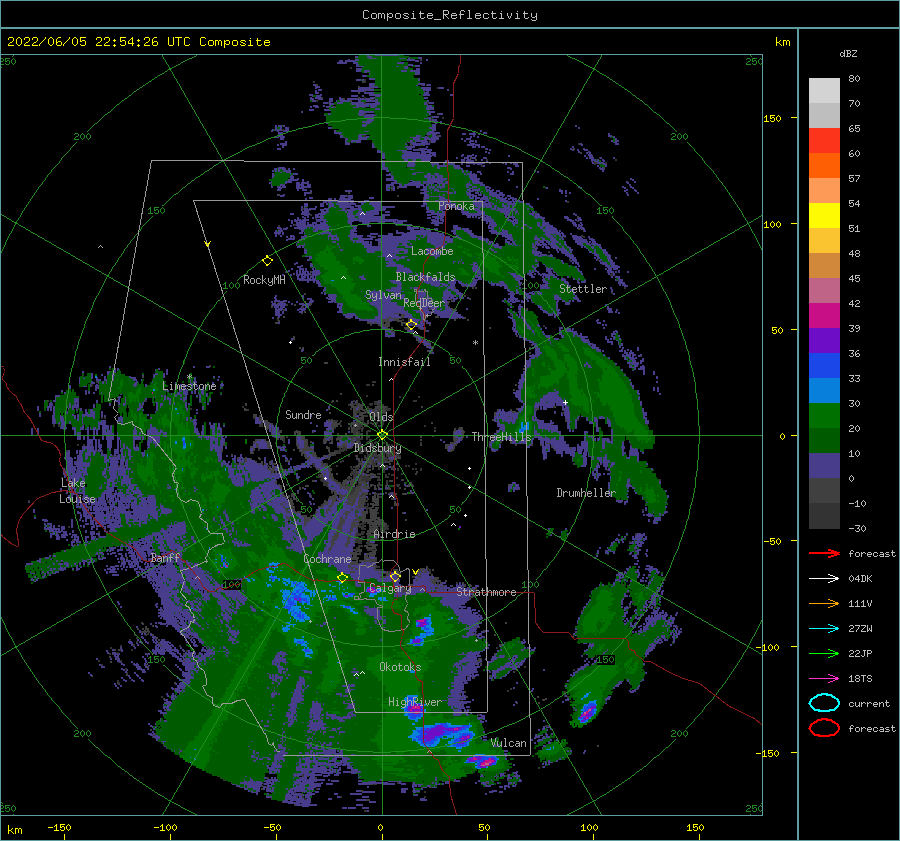Click the Stettler label
This screenshot has height=841, width=900.
[583, 289]
